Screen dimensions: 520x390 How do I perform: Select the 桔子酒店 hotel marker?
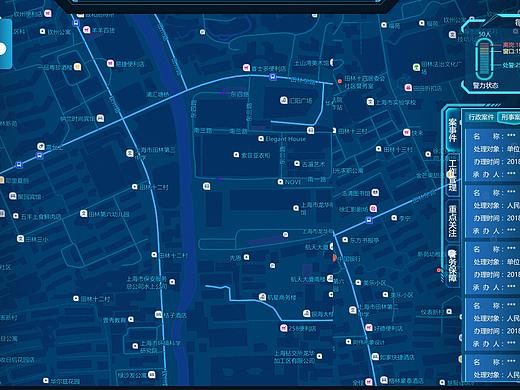[158, 314]
